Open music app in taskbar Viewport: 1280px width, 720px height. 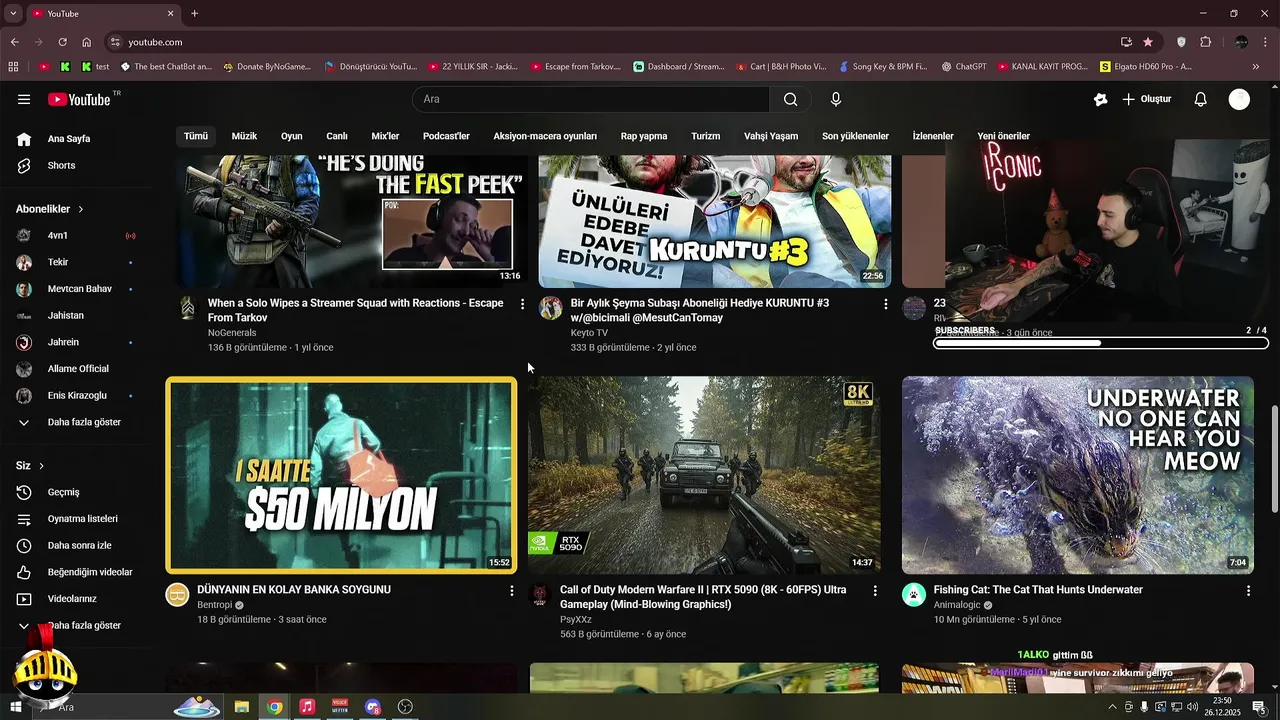[307, 707]
